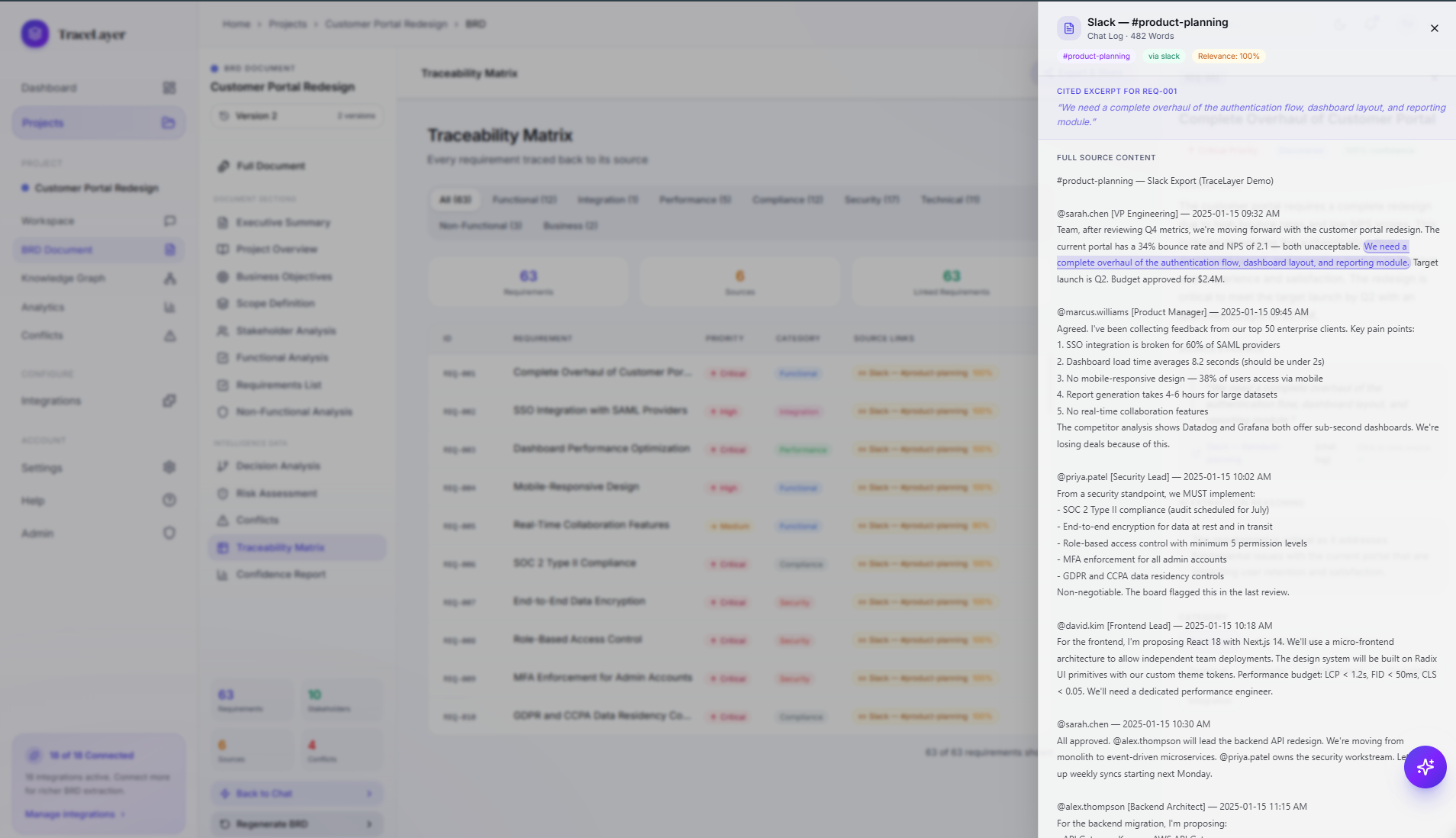The height and width of the screenshot is (838, 1456).
Task: Close the Slack source panel
Action: tap(1434, 28)
